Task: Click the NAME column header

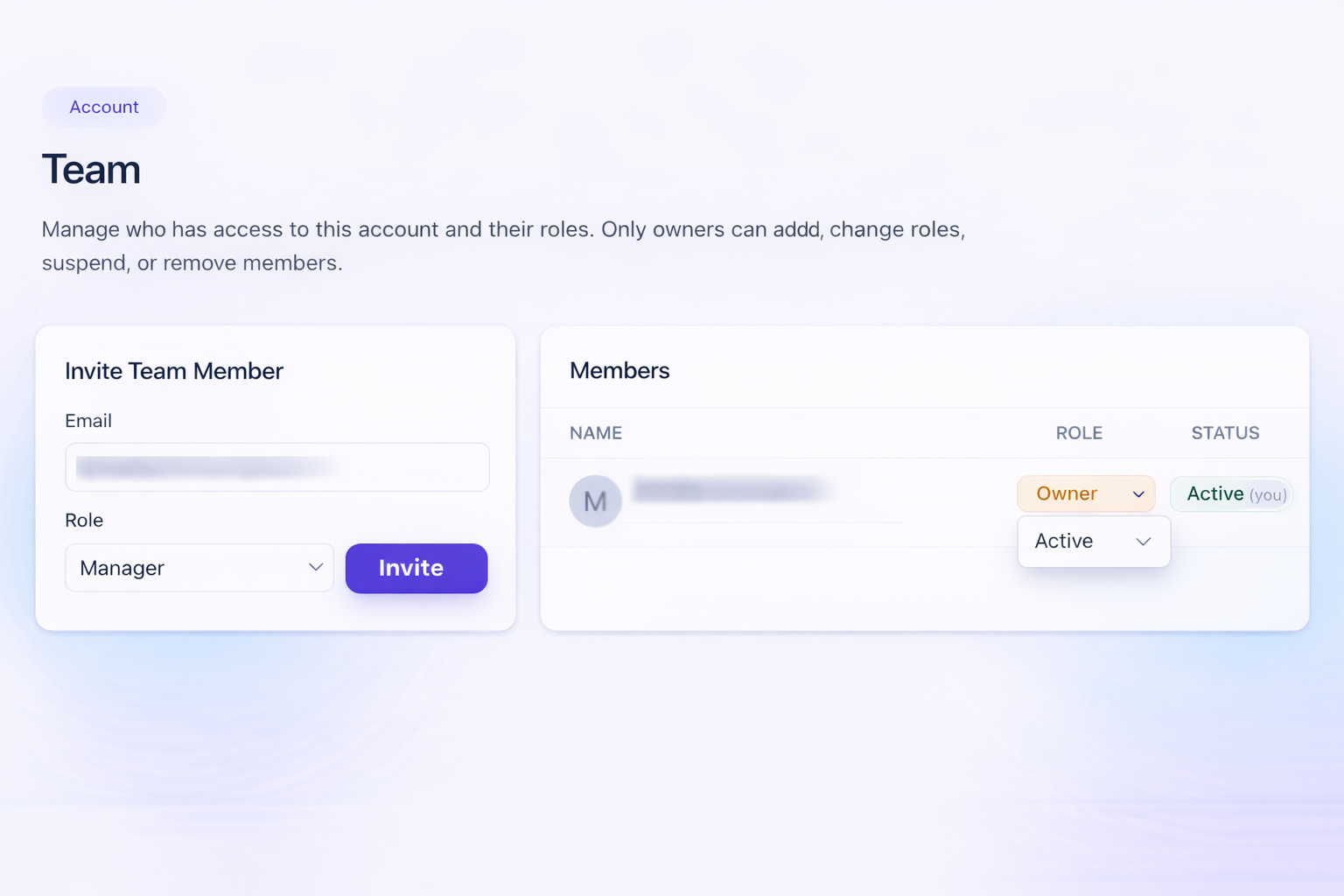Action: (596, 433)
